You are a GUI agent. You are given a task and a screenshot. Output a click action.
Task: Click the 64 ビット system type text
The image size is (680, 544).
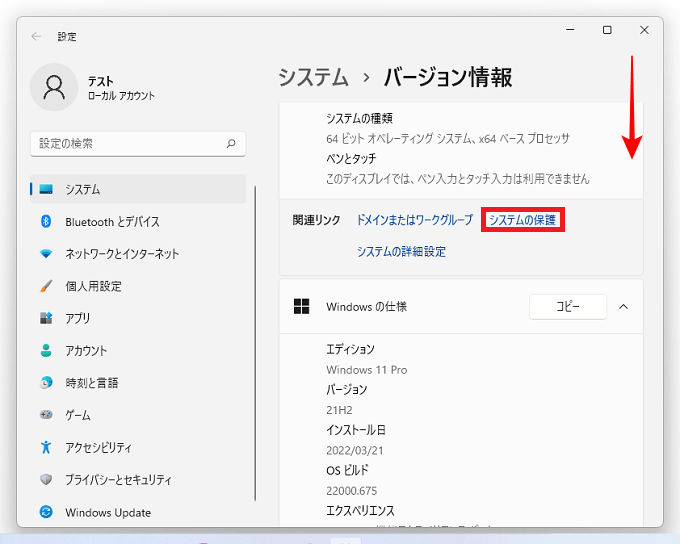448,138
